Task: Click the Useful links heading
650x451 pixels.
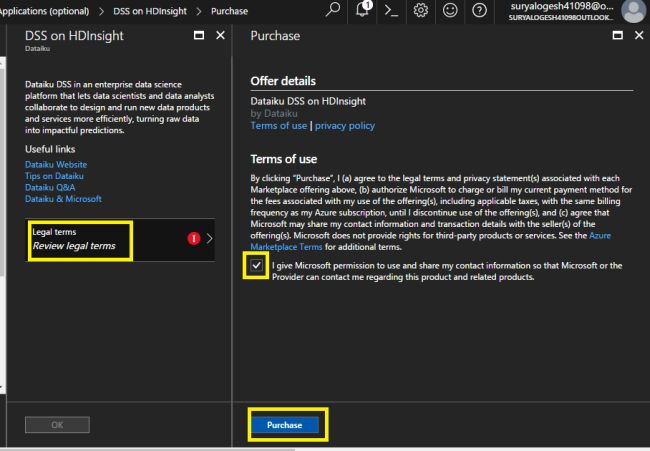Action: tap(50, 149)
